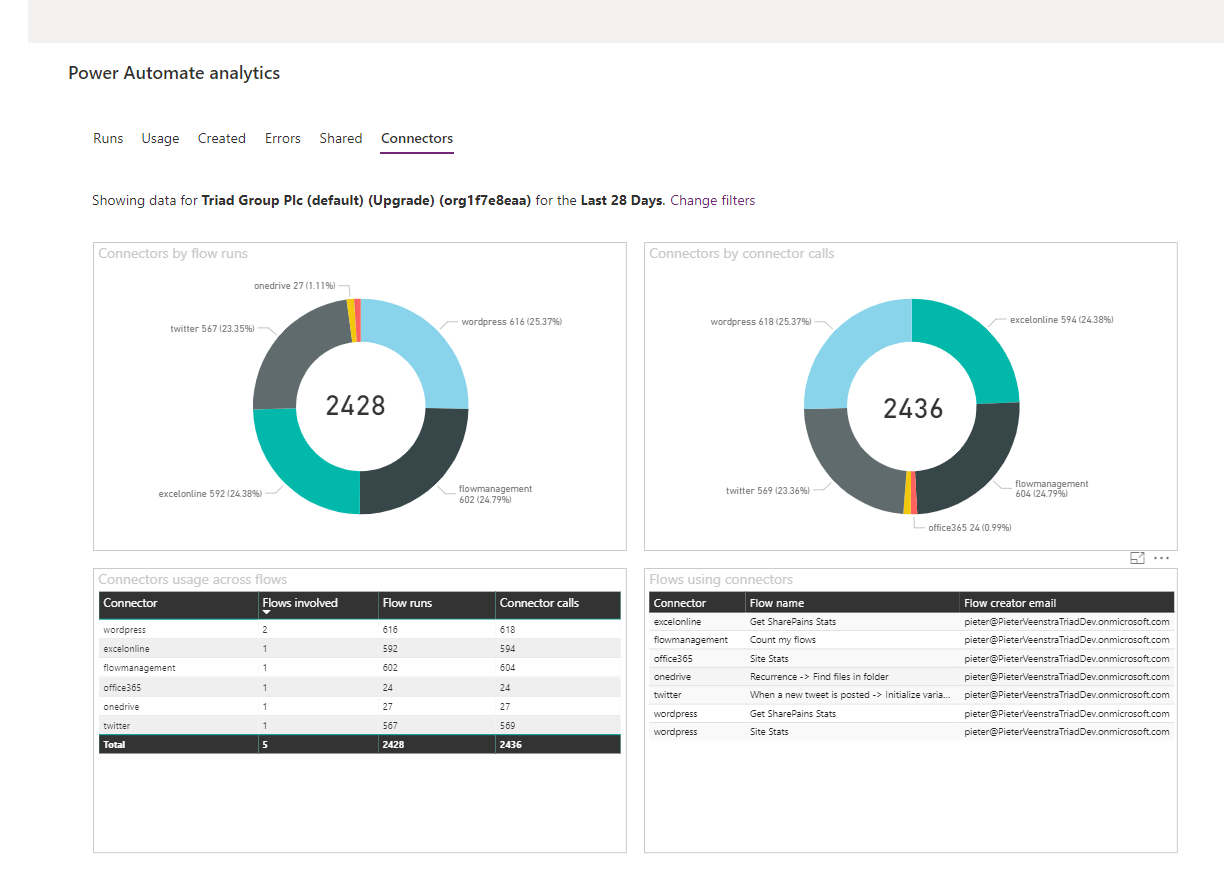Image resolution: width=1224 pixels, height=876 pixels.
Task: Click the focus mode icon above Flows table
Action: (1137, 558)
